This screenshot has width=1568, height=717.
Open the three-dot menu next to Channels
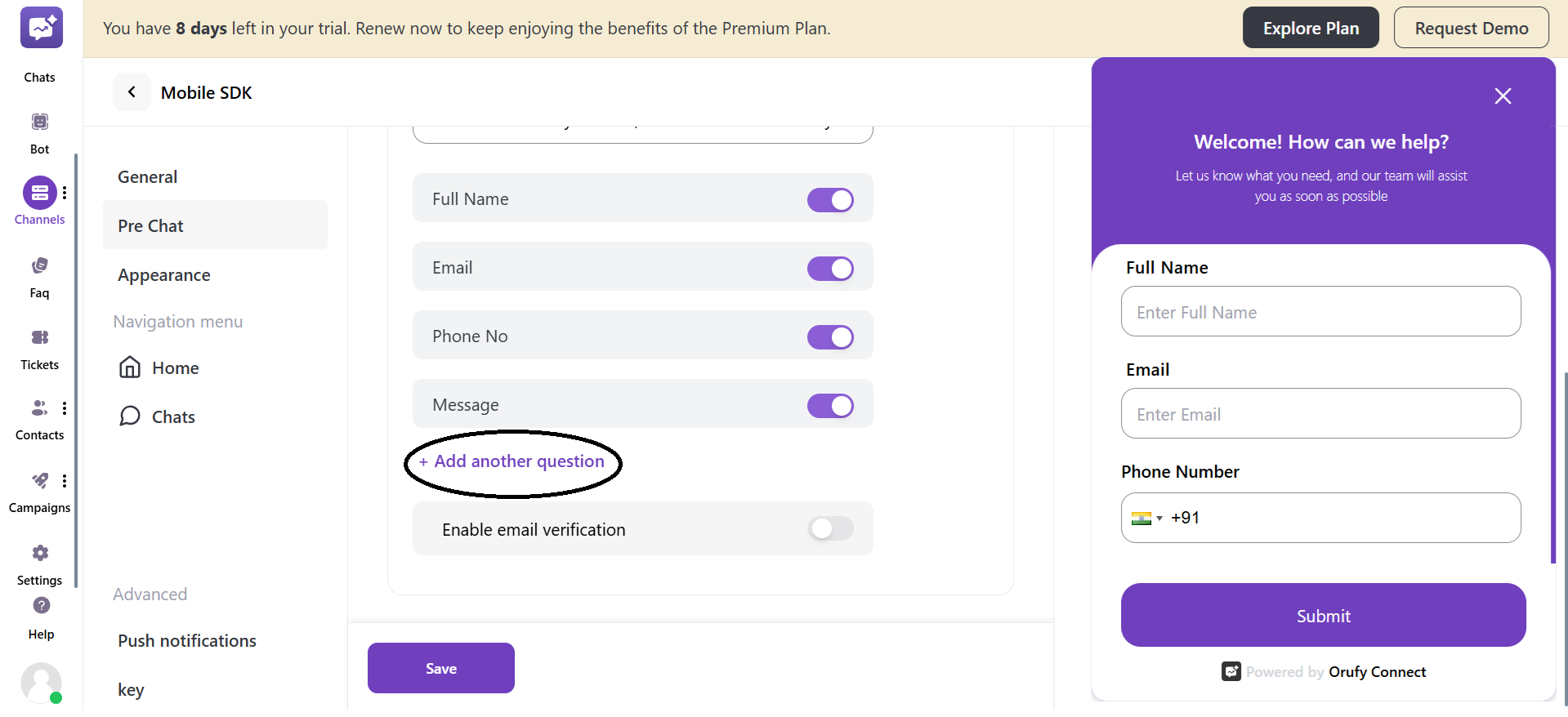pos(65,191)
